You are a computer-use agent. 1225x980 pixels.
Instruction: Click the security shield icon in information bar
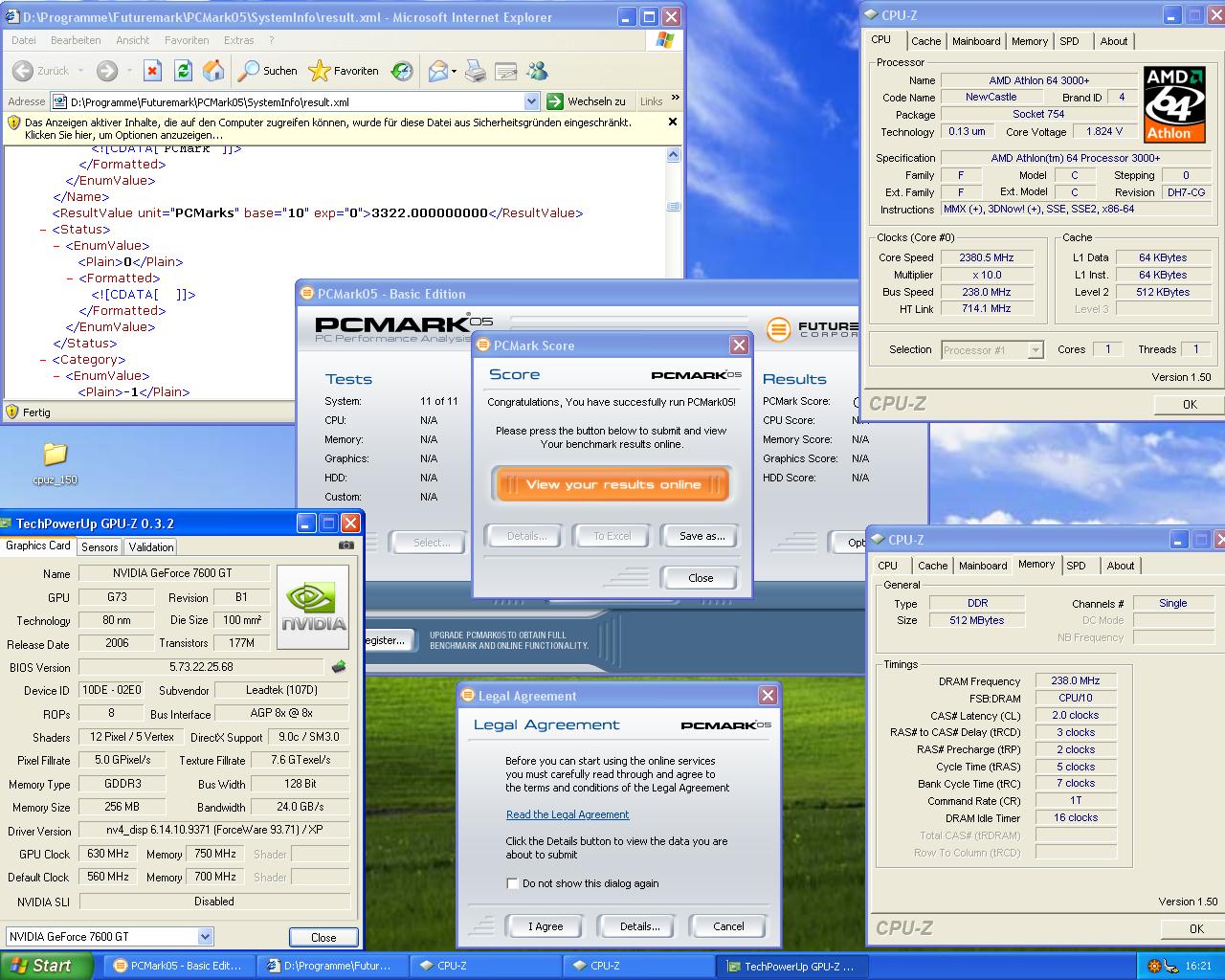tap(14, 122)
